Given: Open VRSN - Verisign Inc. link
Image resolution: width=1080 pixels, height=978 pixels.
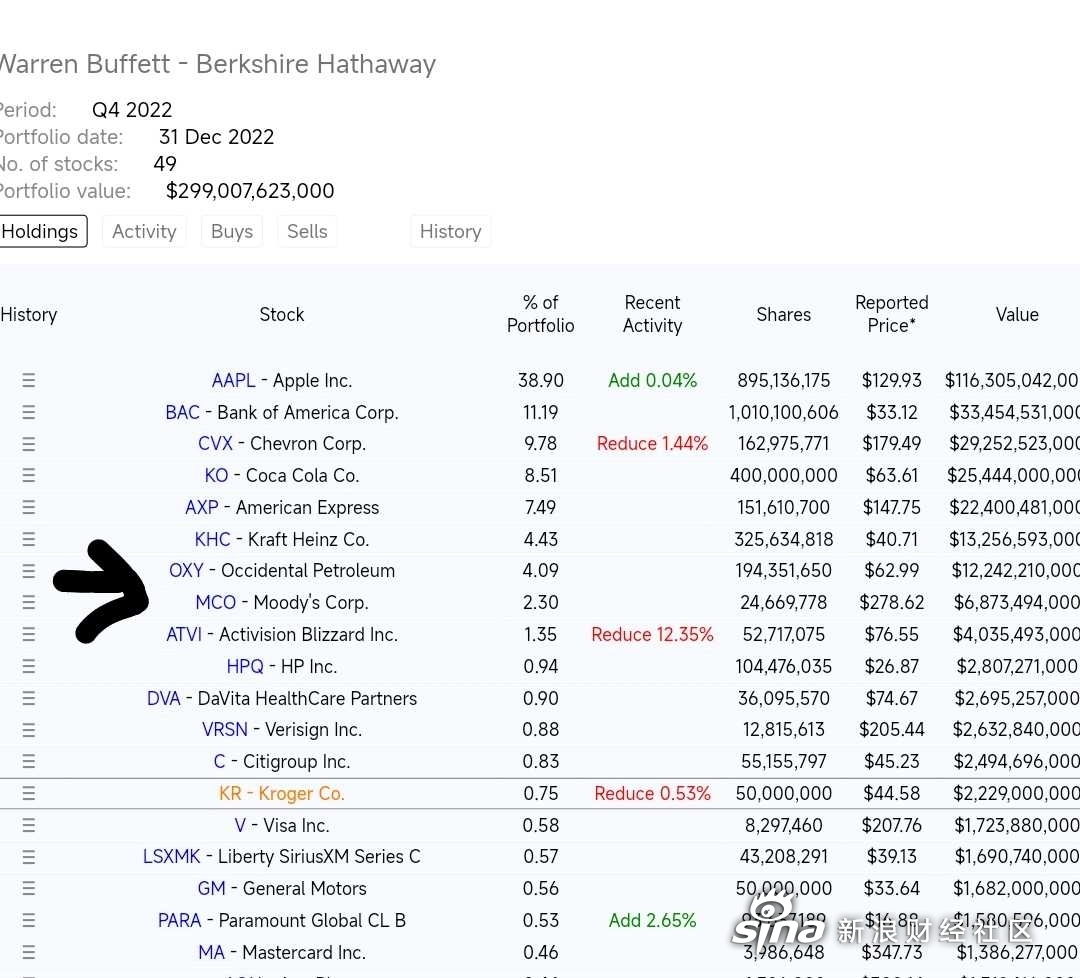Looking at the screenshot, I should pyautogui.click(x=282, y=730).
